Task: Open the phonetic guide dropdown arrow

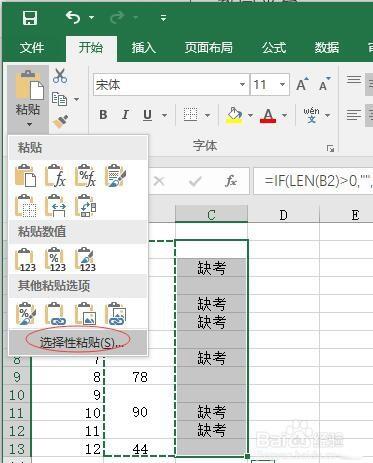Action: point(327,115)
